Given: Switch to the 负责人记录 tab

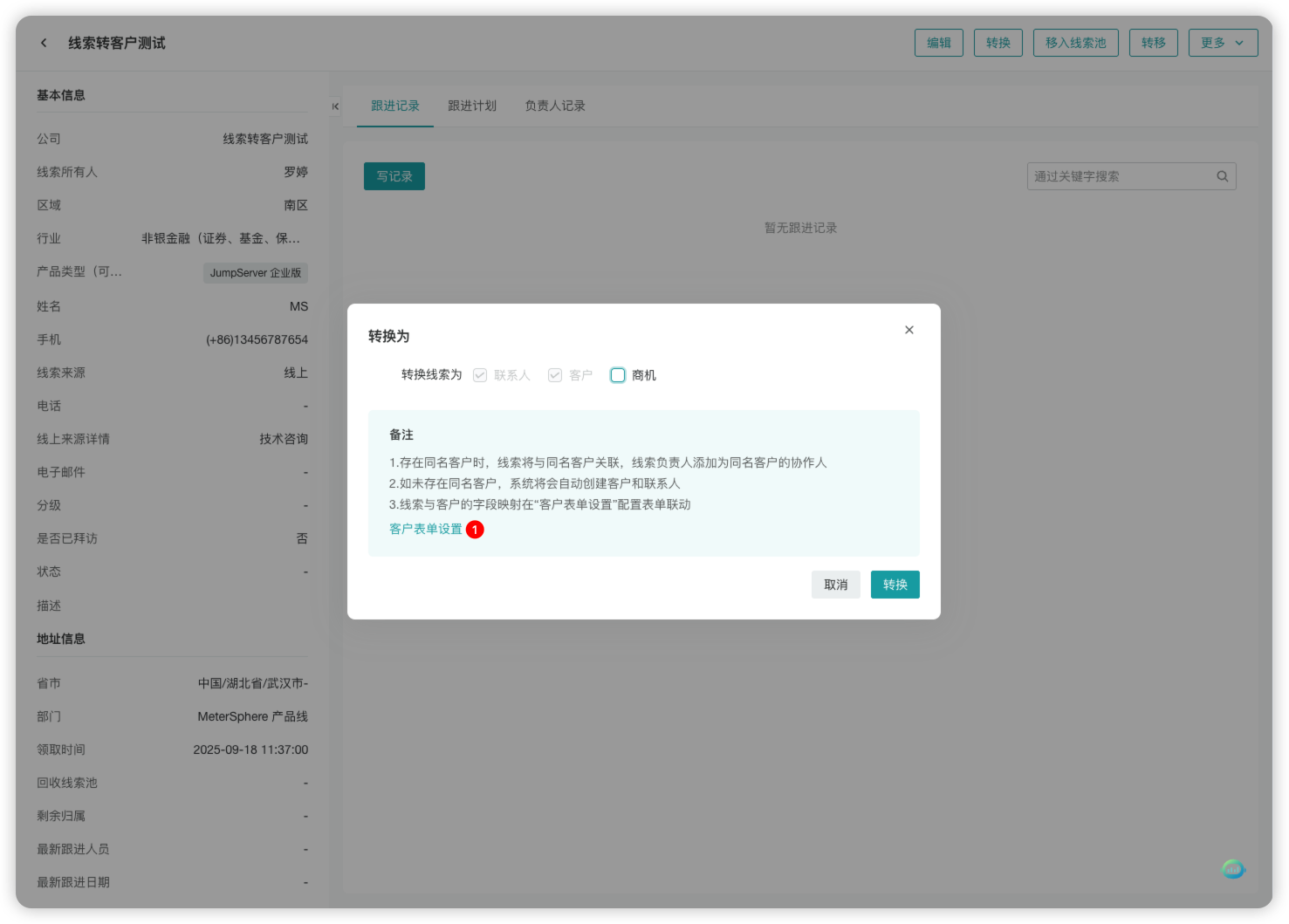Looking at the screenshot, I should coord(554,105).
